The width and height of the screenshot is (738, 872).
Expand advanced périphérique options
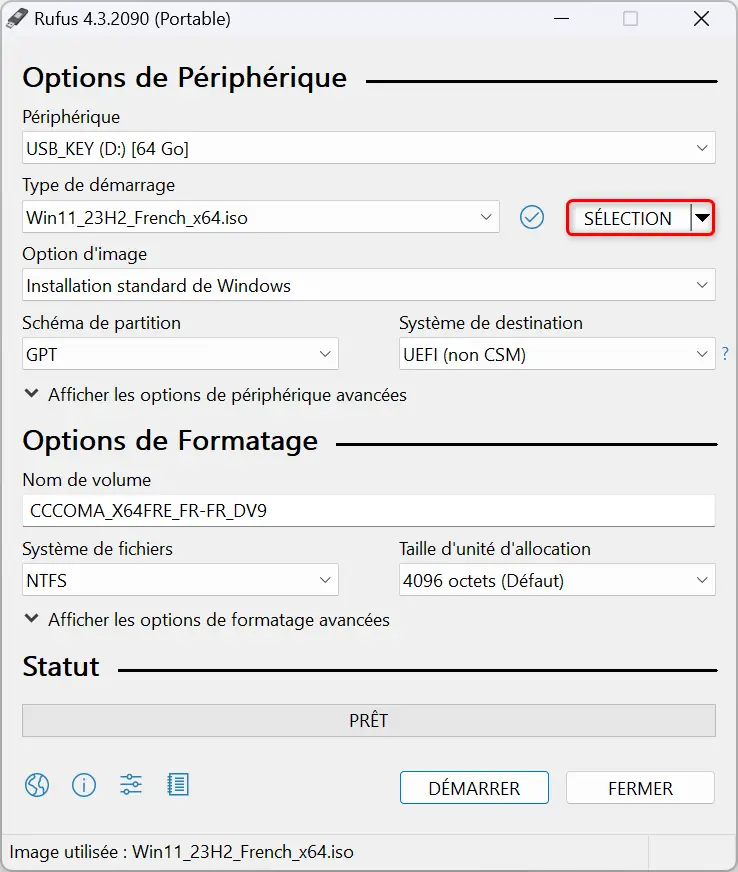point(216,395)
